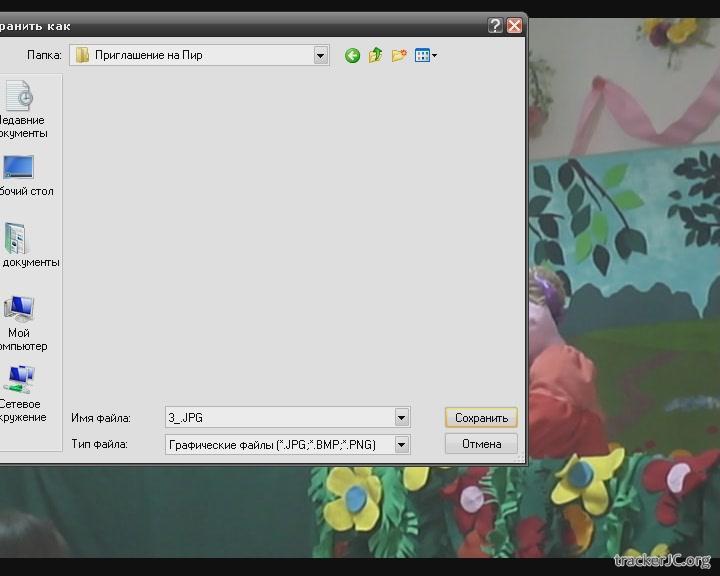
Task: Go up one folder level
Action: click(375, 56)
